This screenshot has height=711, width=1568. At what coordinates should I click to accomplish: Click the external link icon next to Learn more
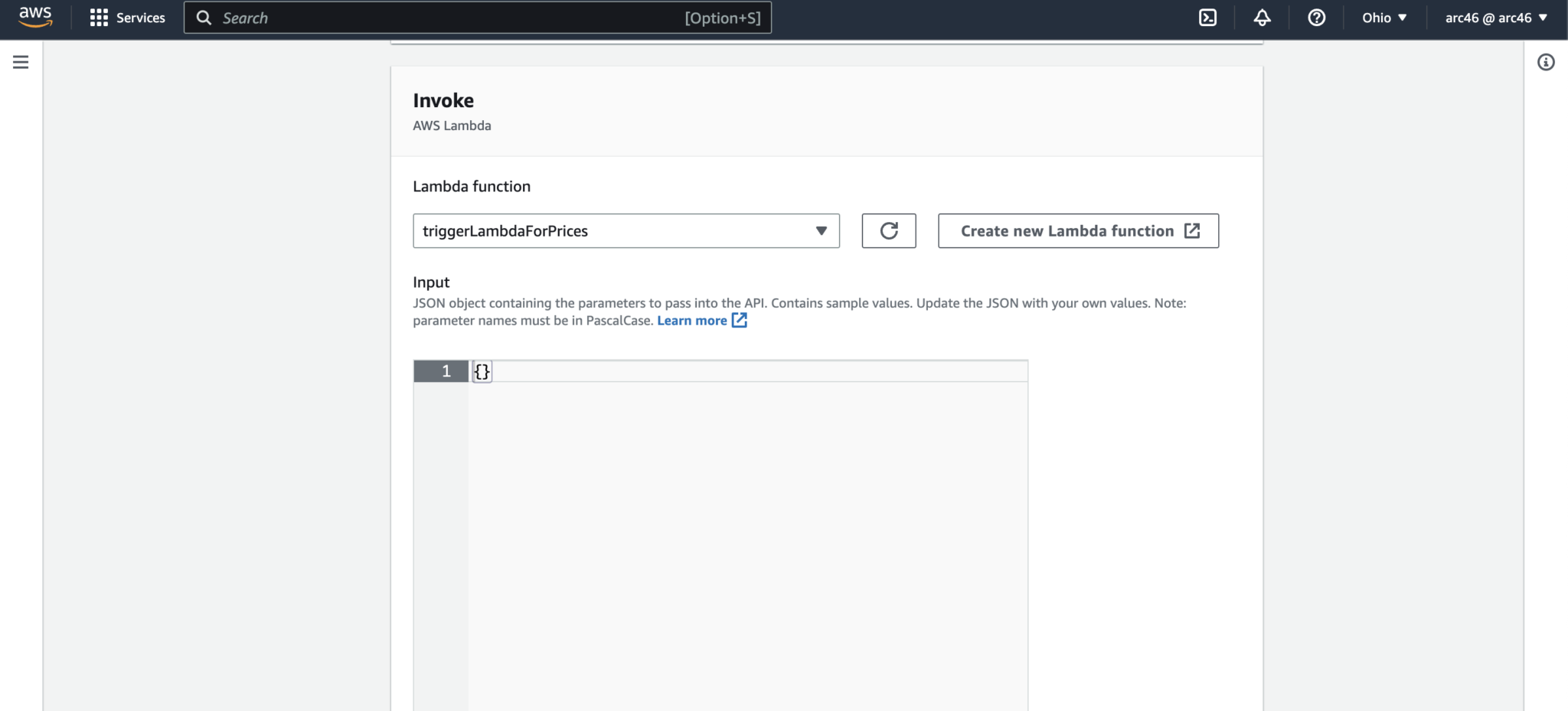738,320
